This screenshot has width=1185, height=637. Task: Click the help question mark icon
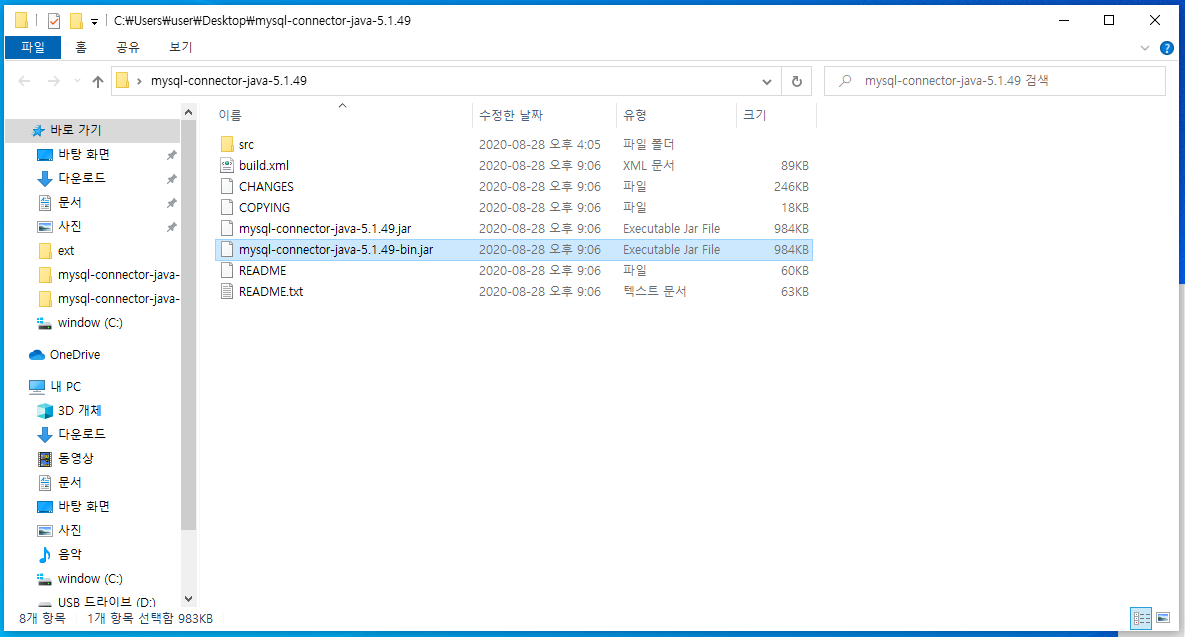[x=1167, y=48]
